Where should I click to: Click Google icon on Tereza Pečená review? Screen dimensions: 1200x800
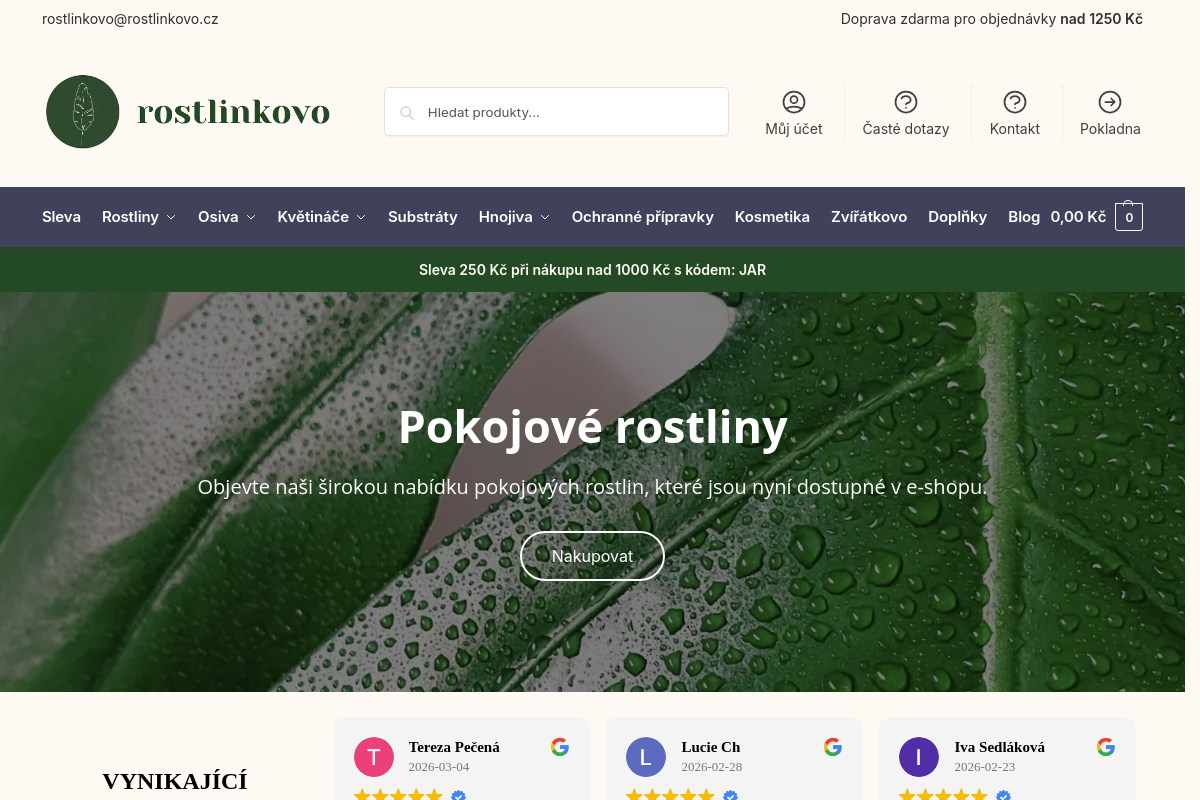[x=560, y=747]
